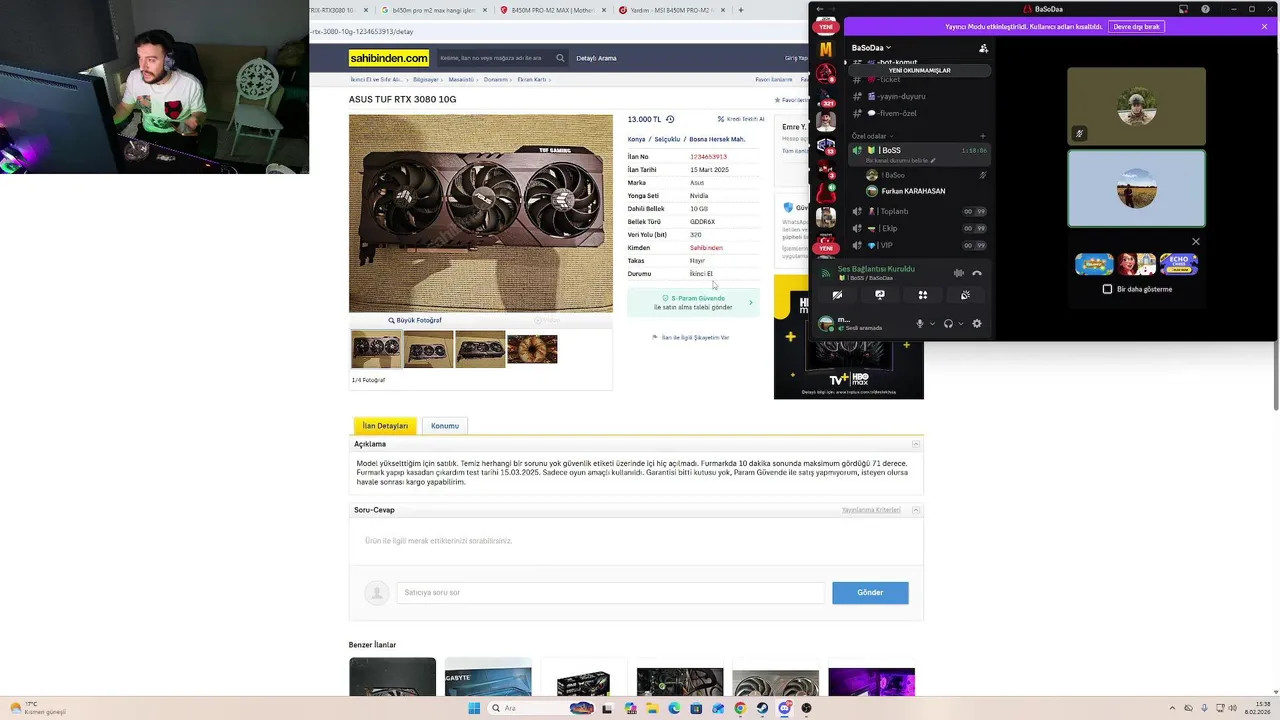Click pencil icon to set channel status
The width and height of the screenshot is (1280, 720).
pyautogui.click(x=933, y=160)
